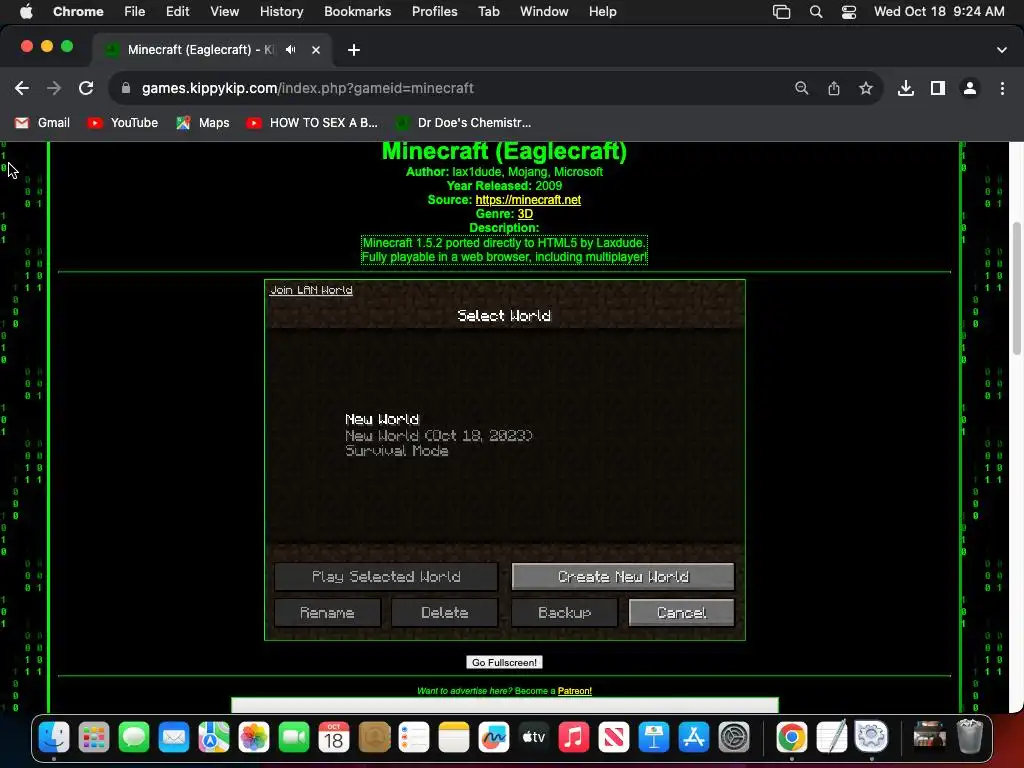Click the address bar URL
The width and height of the screenshot is (1024, 768).
point(308,88)
